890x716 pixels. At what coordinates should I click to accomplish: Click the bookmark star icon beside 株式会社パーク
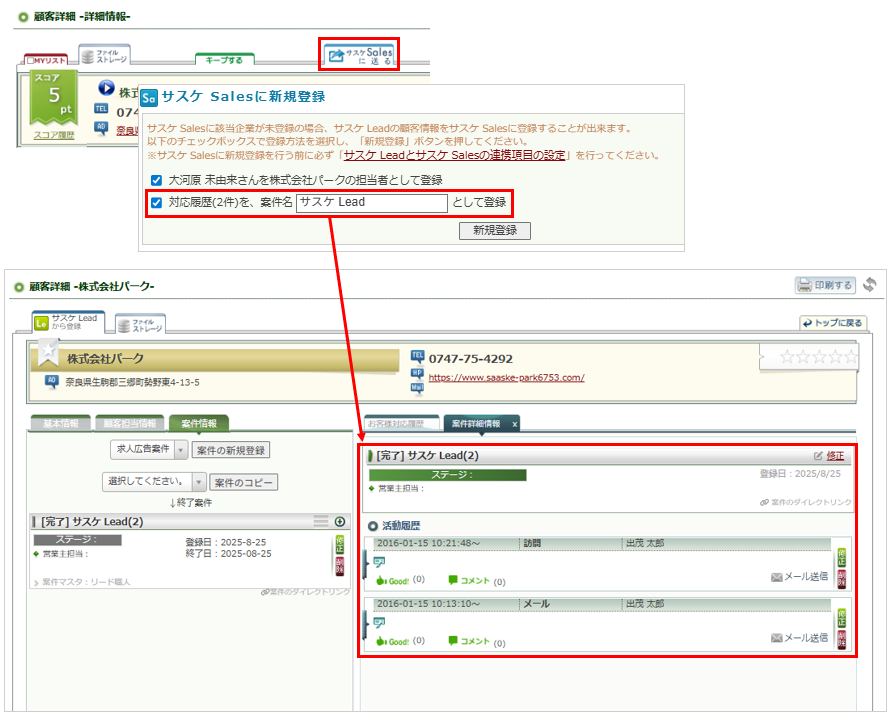click(x=48, y=352)
